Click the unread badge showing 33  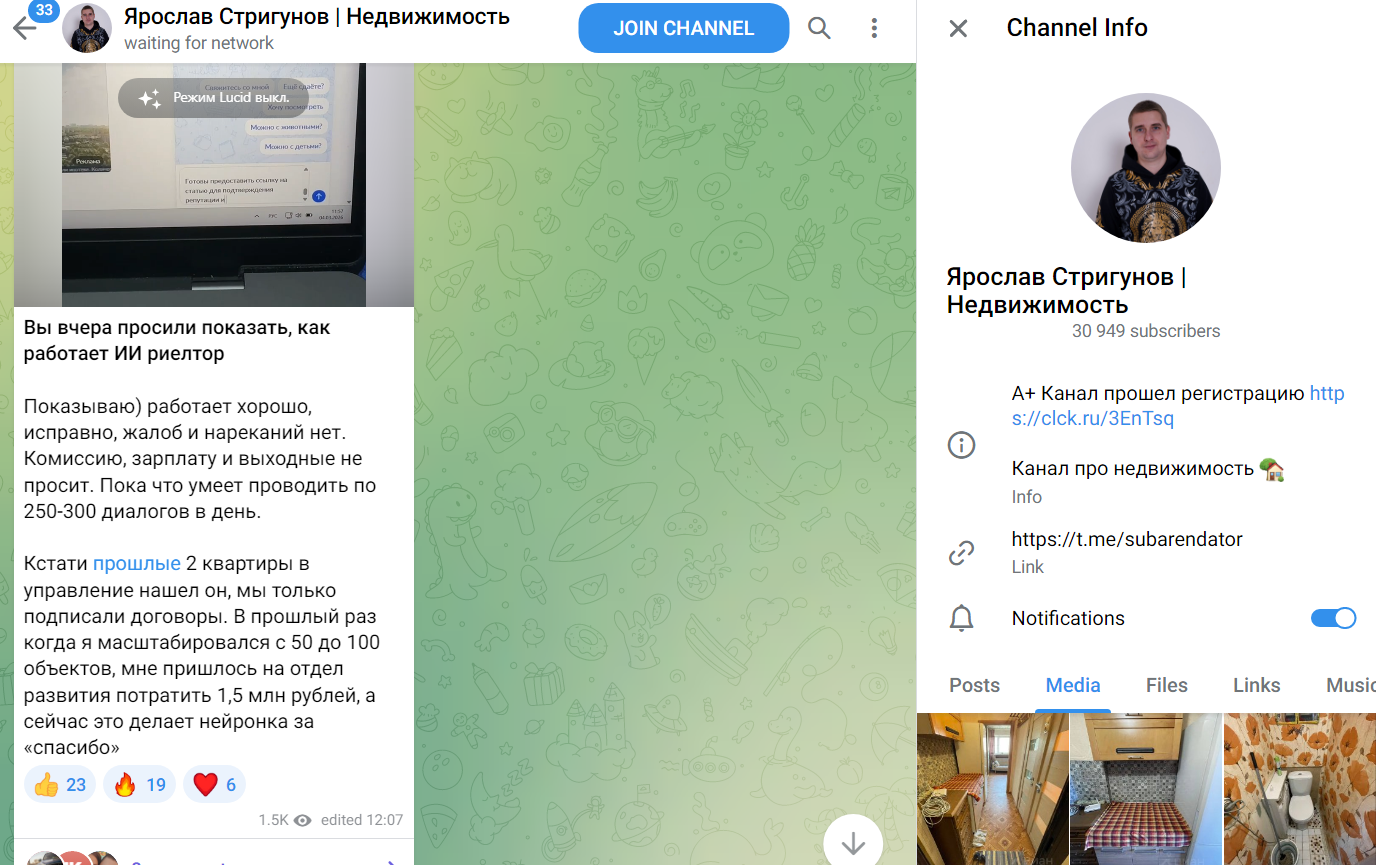43,11
